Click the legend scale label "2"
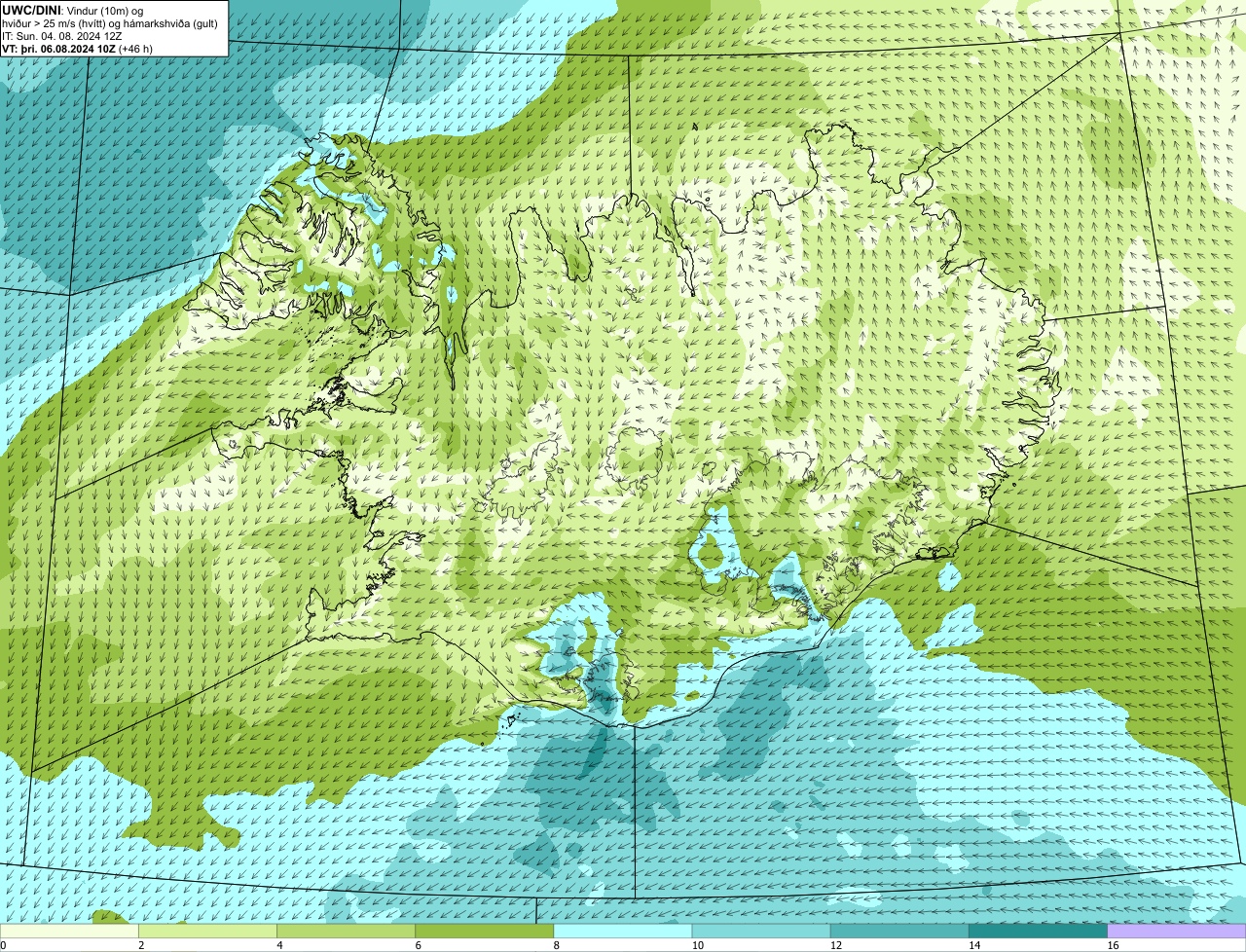1246x952 pixels. pos(141,945)
